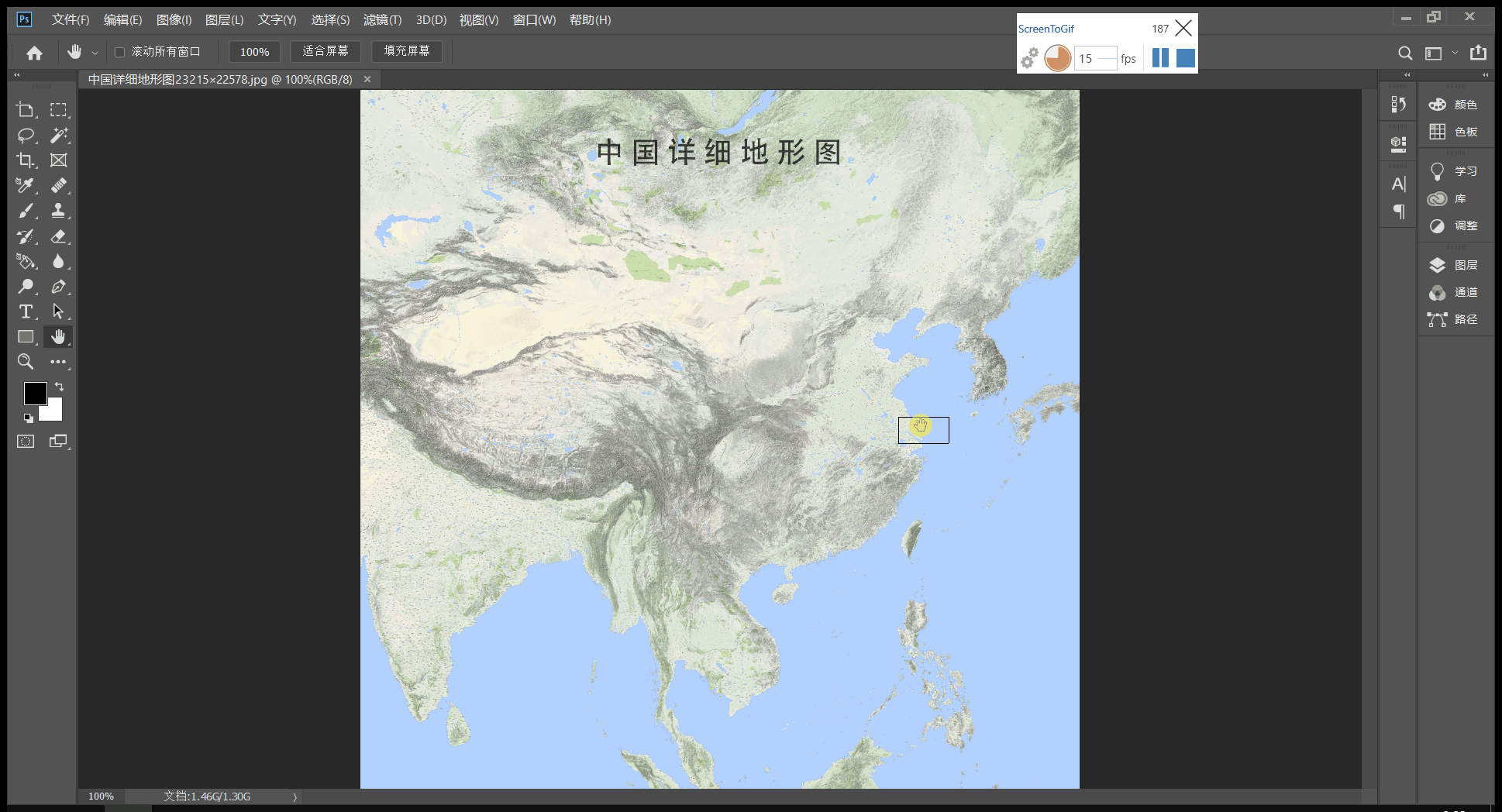Image resolution: width=1502 pixels, height=812 pixels.
Task: Select the Zoom tool in toolbox
Action: [26, 362]
